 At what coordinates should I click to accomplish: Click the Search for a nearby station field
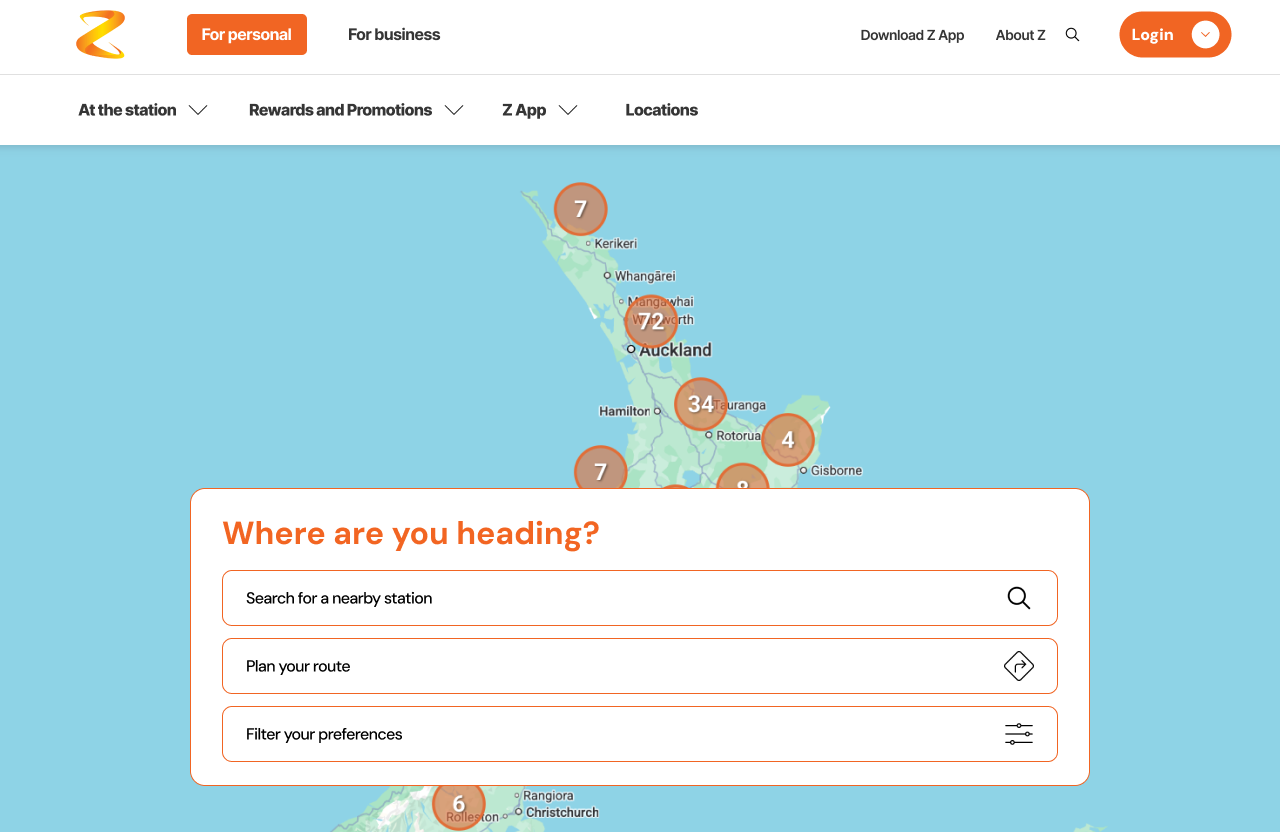tap(640, 598)
